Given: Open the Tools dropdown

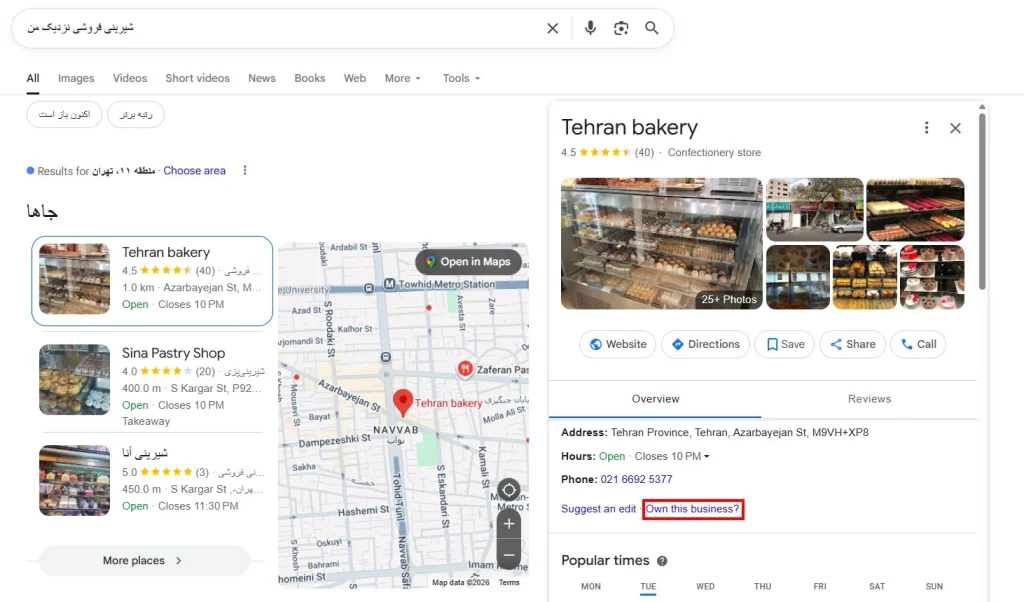Looking at the screenshot, I should (x=461, y=78).
